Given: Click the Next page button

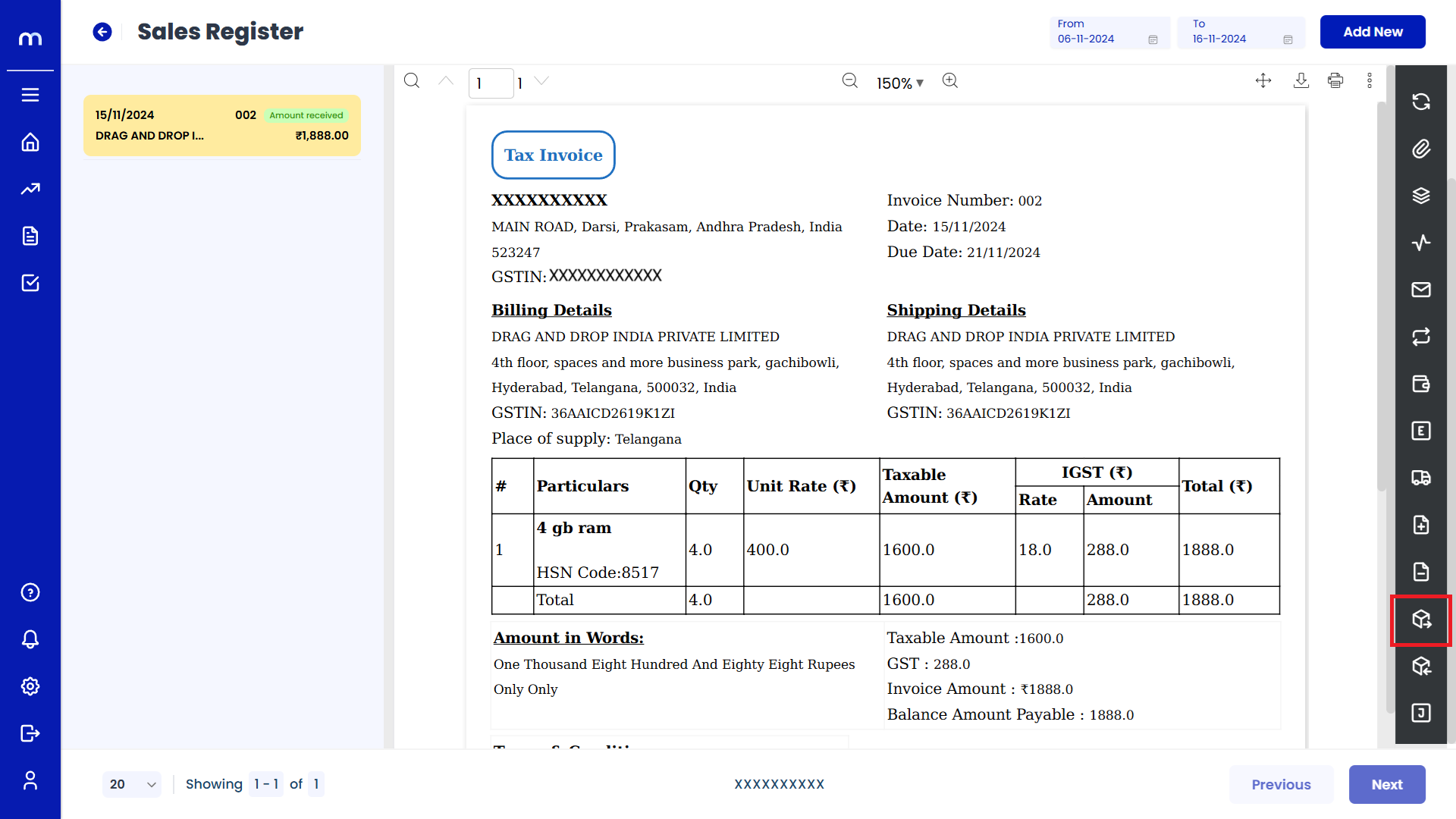Looking at the screenshot, I should 1386,784.
